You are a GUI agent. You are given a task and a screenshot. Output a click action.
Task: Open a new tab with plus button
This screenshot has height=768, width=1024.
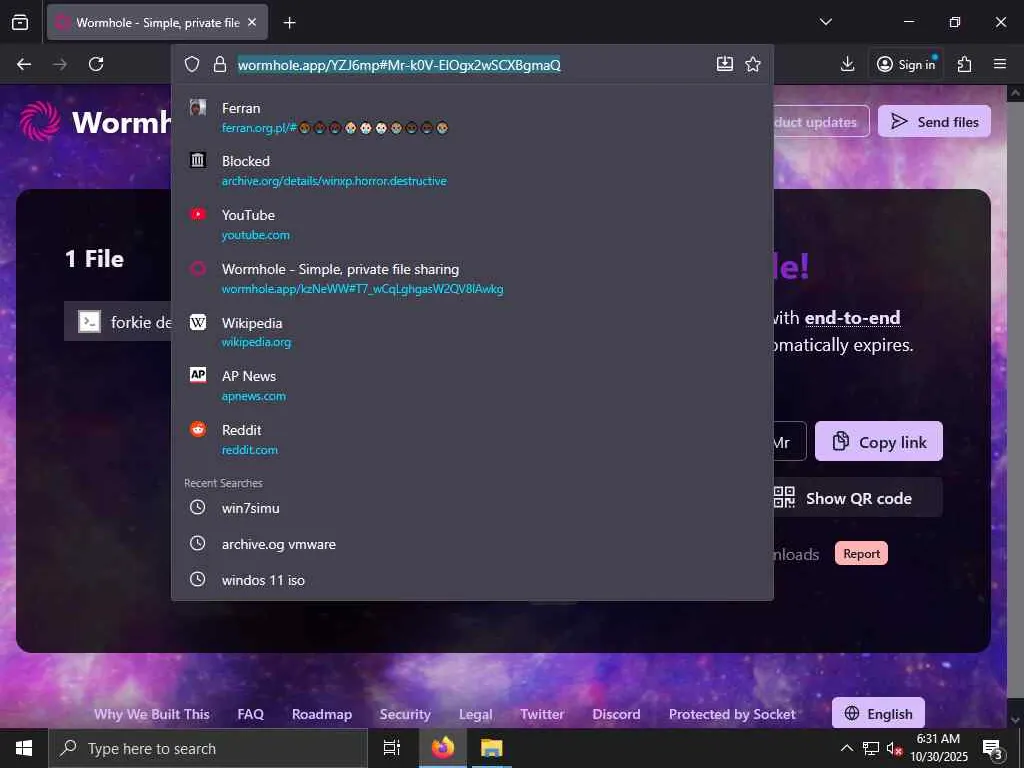pos(289,22)
